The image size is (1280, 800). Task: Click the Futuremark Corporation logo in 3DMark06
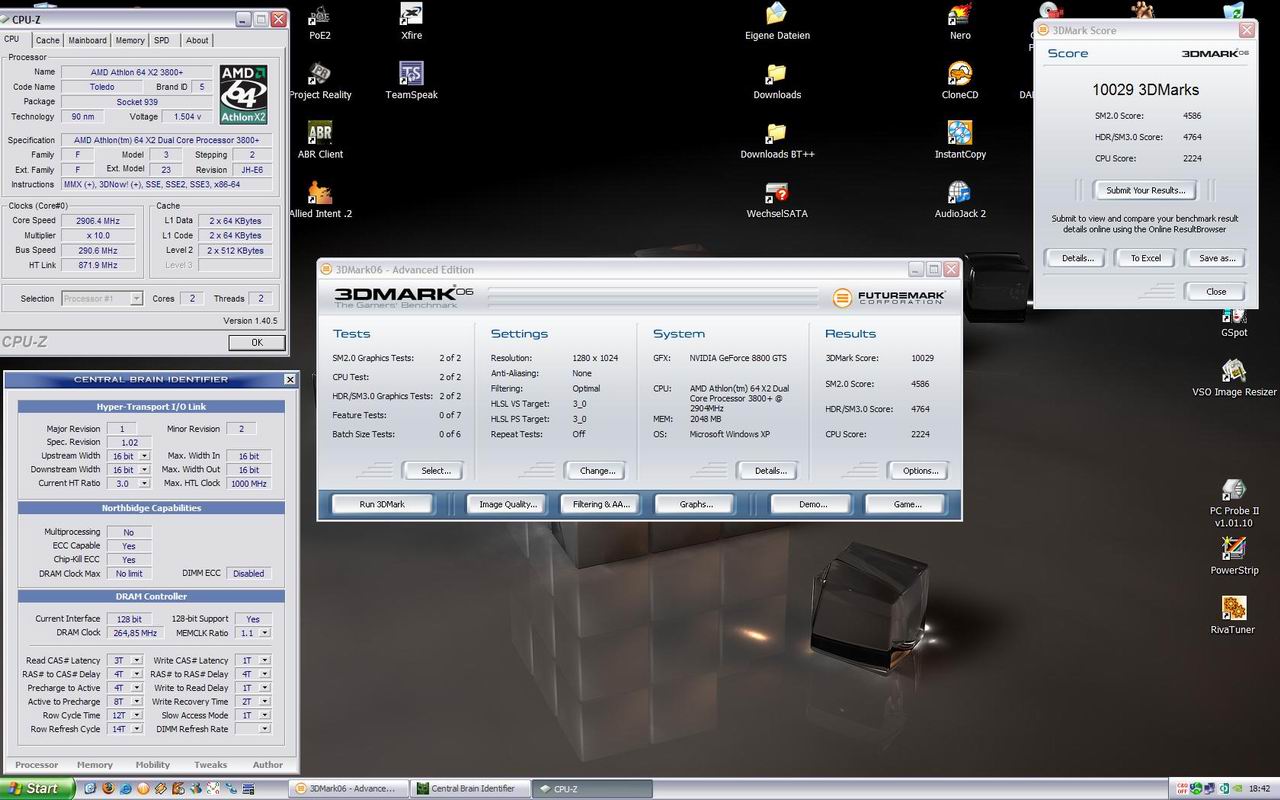point(888,297)
